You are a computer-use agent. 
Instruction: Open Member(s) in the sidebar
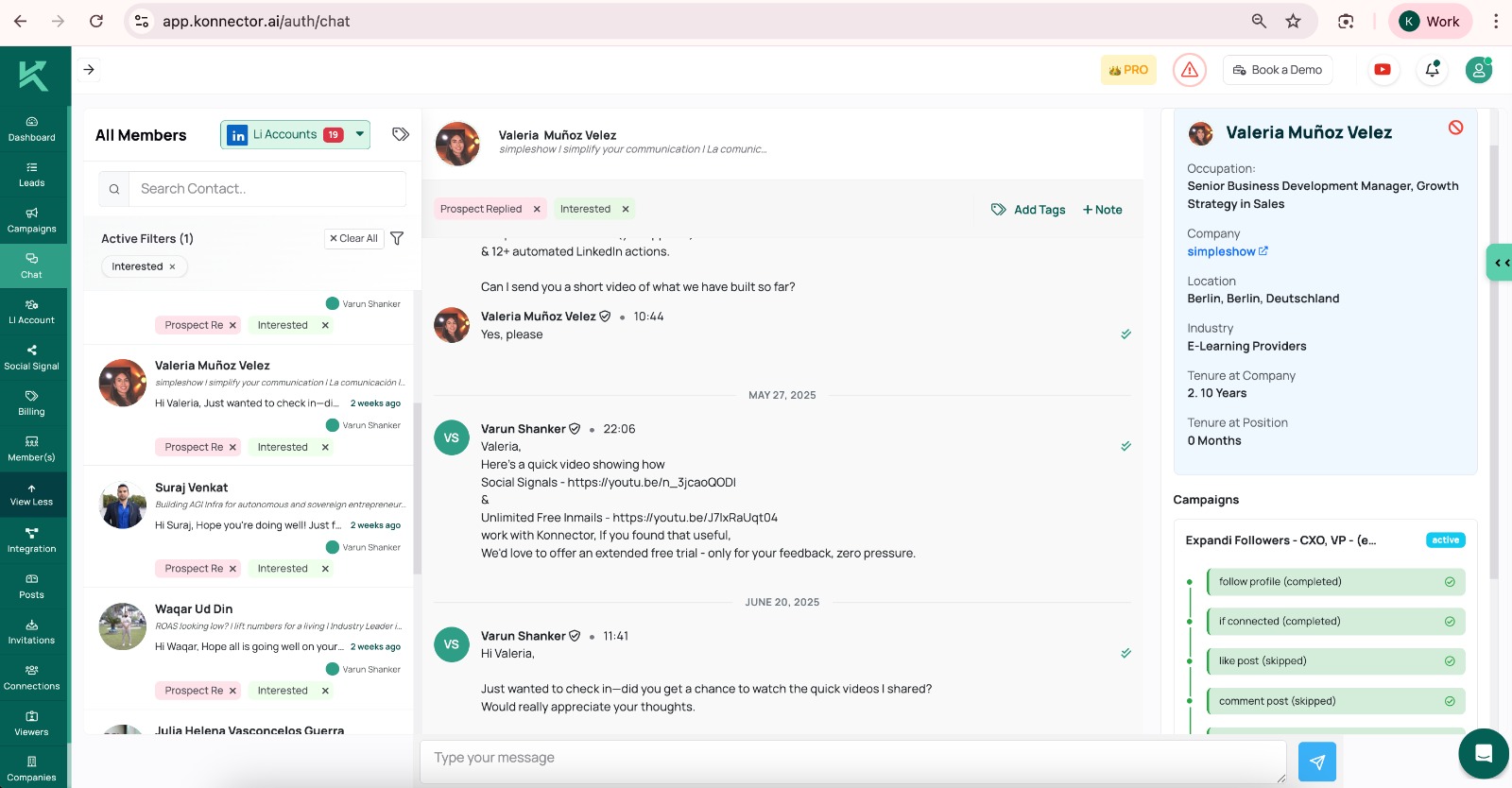pos(32,449)
